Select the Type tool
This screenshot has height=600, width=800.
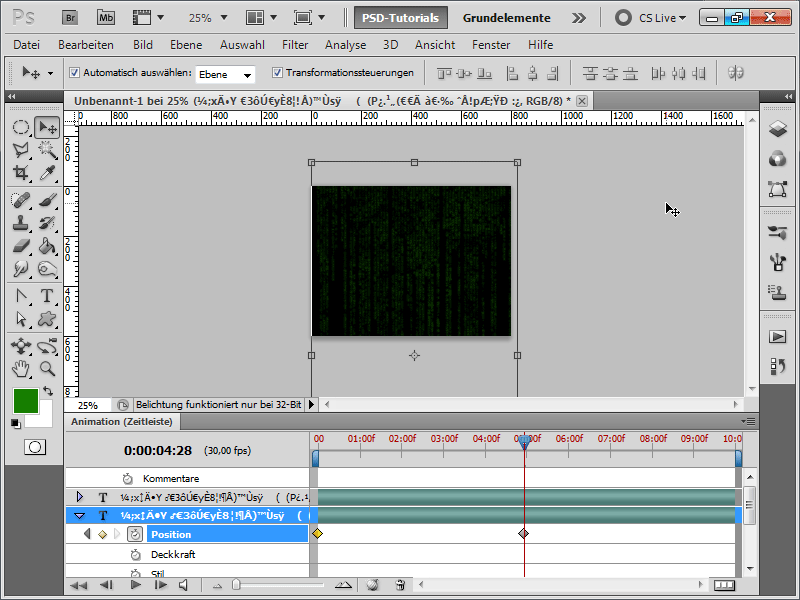tap(47, 296)
